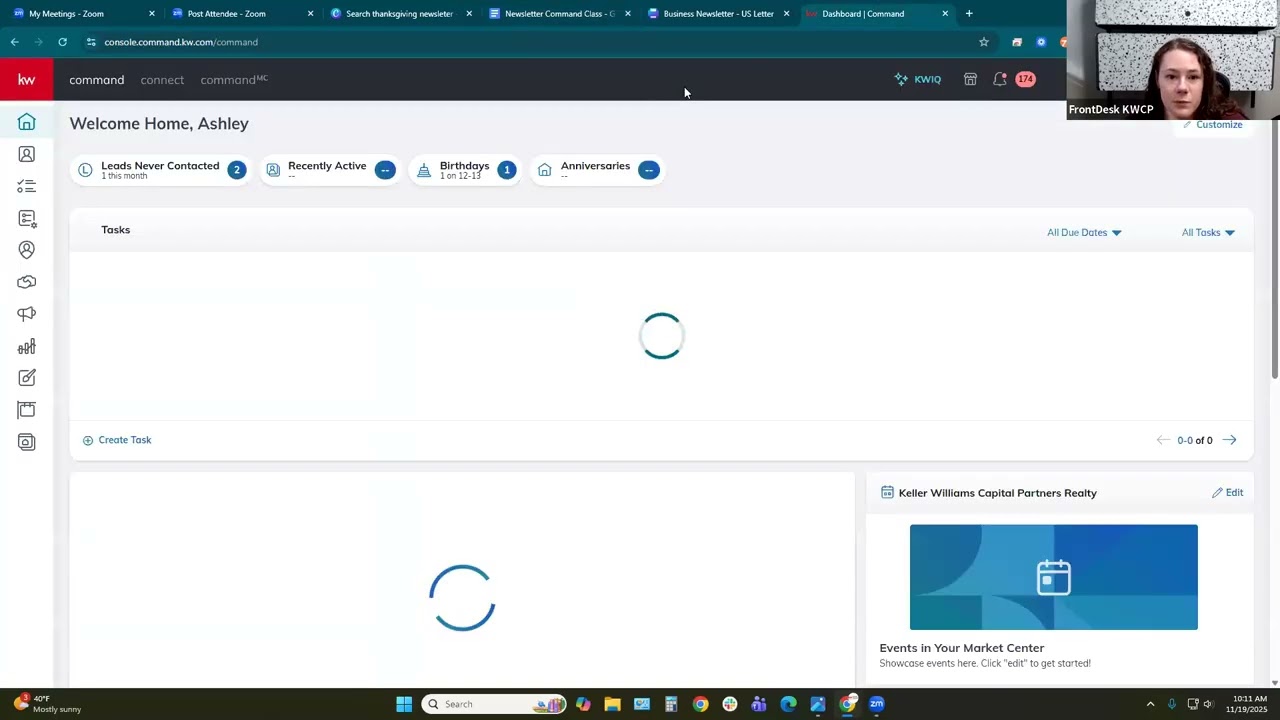
Task: Open the Windows Start menu
Action: pos(404,704)
